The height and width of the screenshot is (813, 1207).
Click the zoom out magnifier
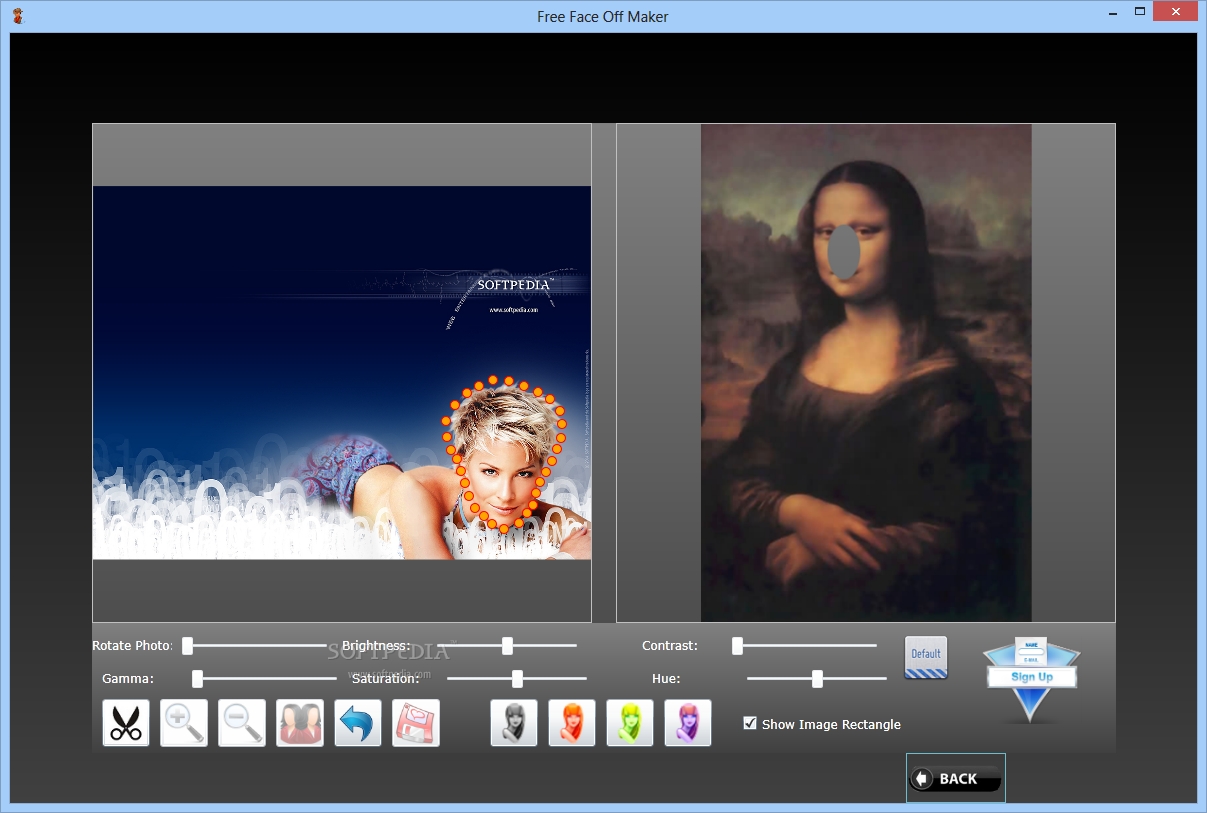click(242, 723)
